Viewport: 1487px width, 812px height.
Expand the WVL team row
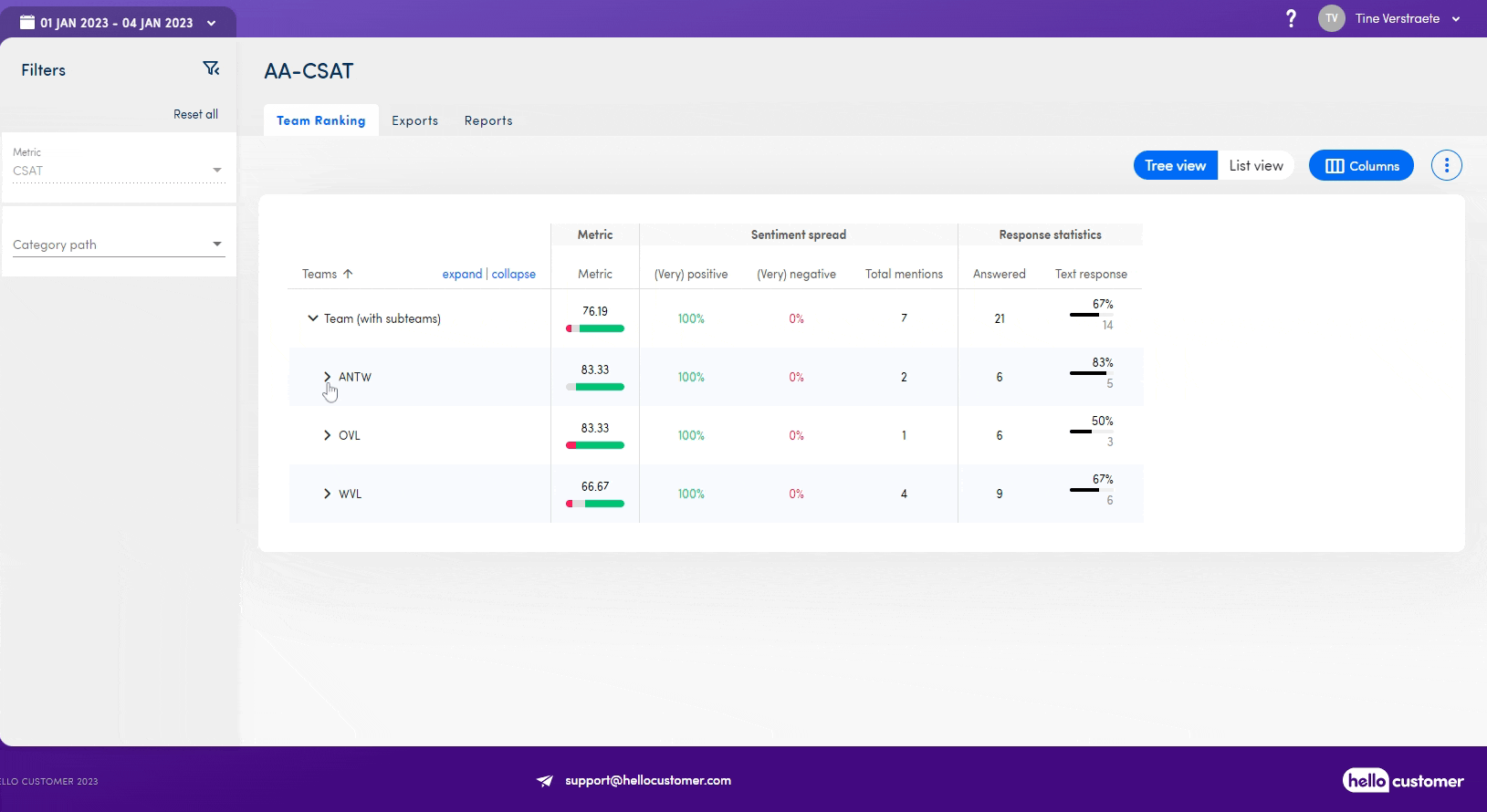coord(327,494)
